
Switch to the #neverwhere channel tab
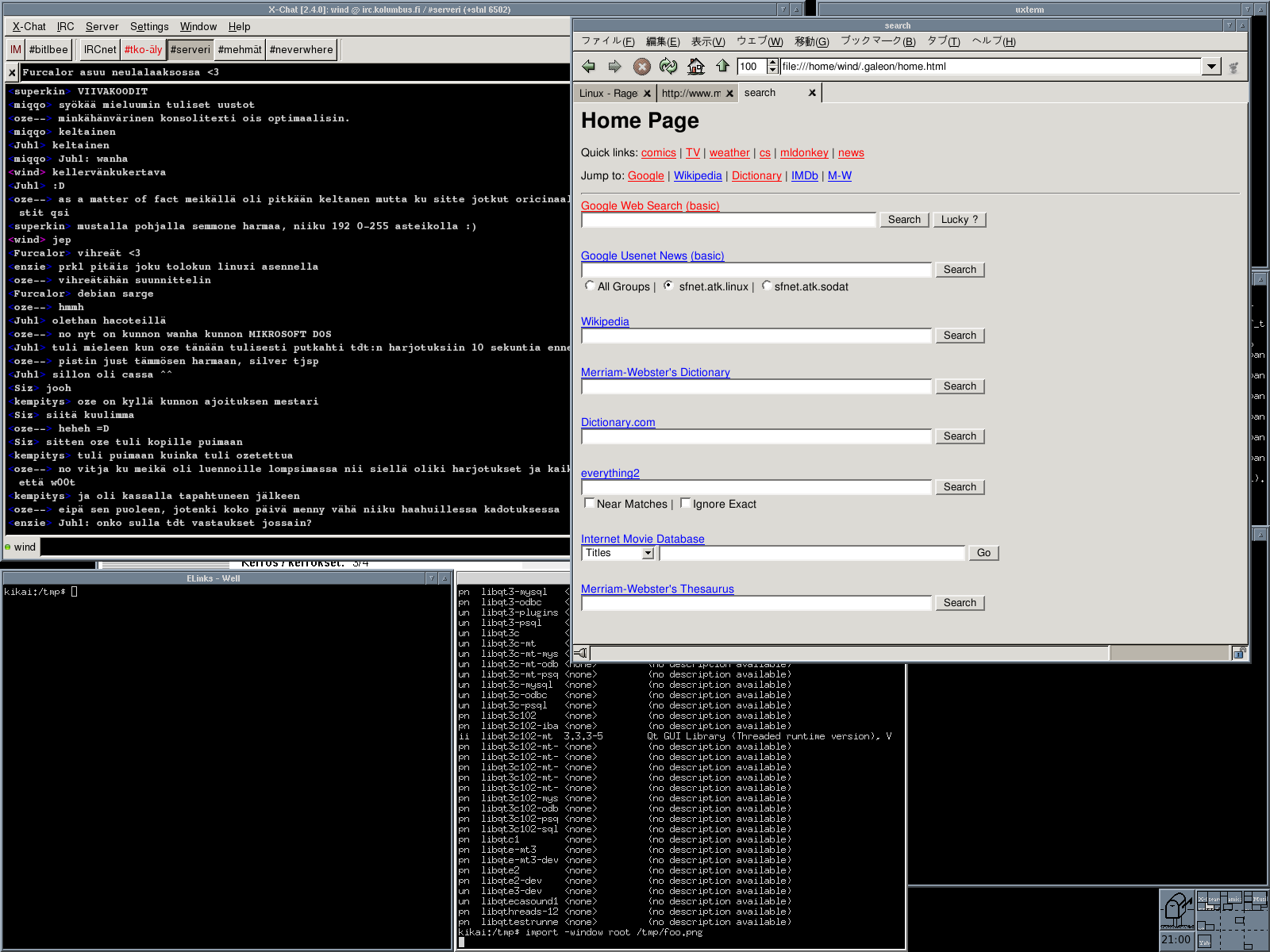click(301, 50)
